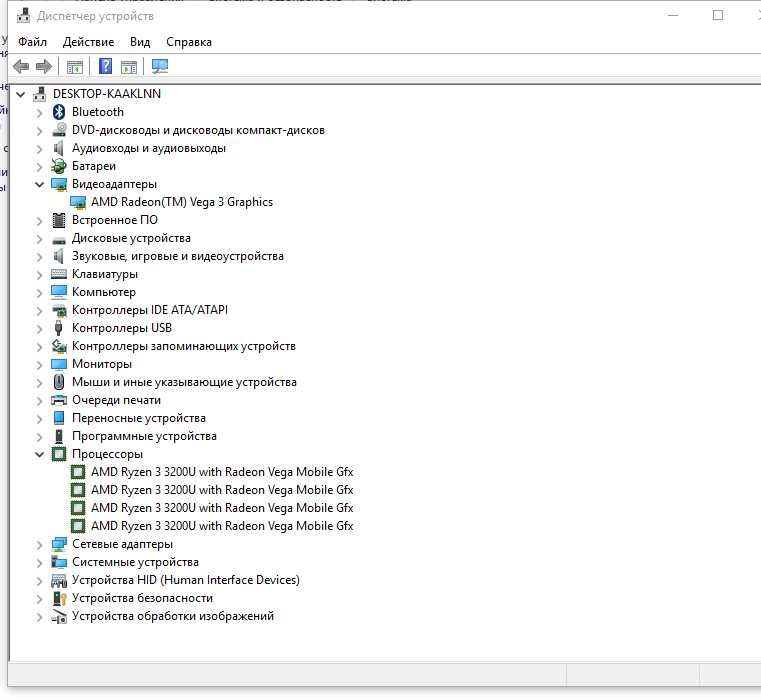Click the Back arrow toolbar icon
The width and height of the screenshot is (761, 700).
(21, 66)
